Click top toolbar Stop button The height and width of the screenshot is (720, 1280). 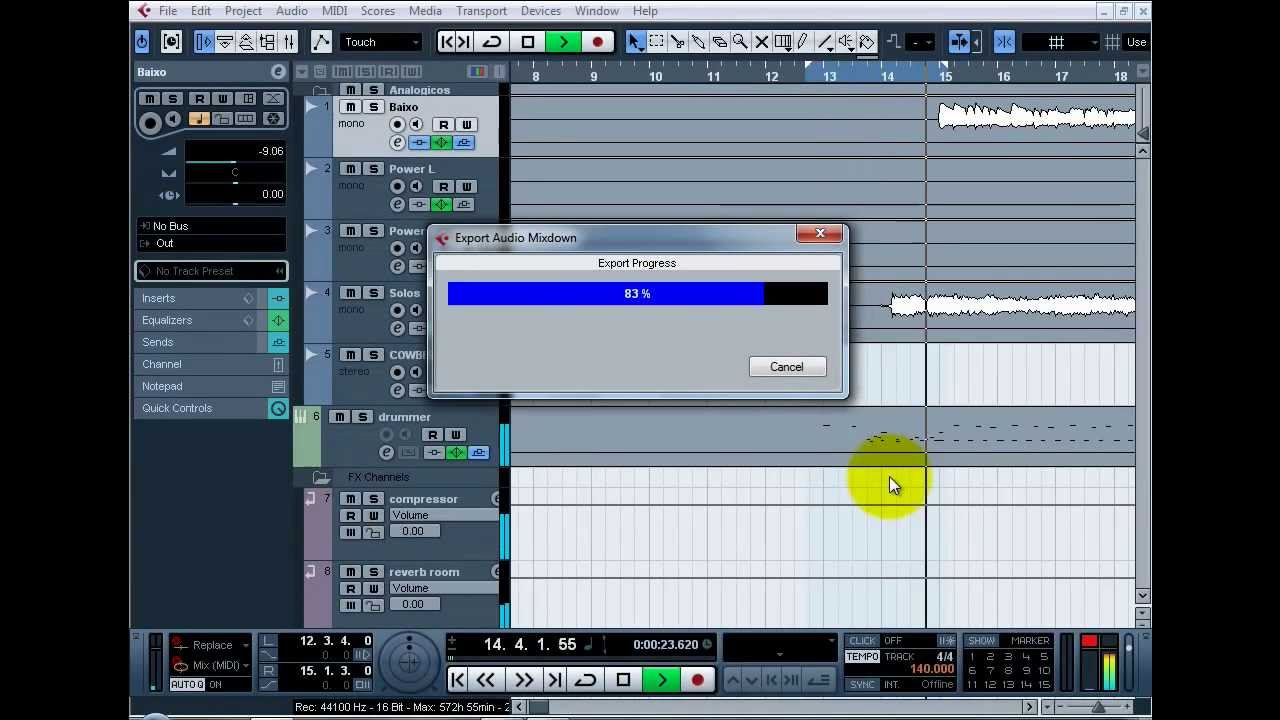[x=528, y=42]
